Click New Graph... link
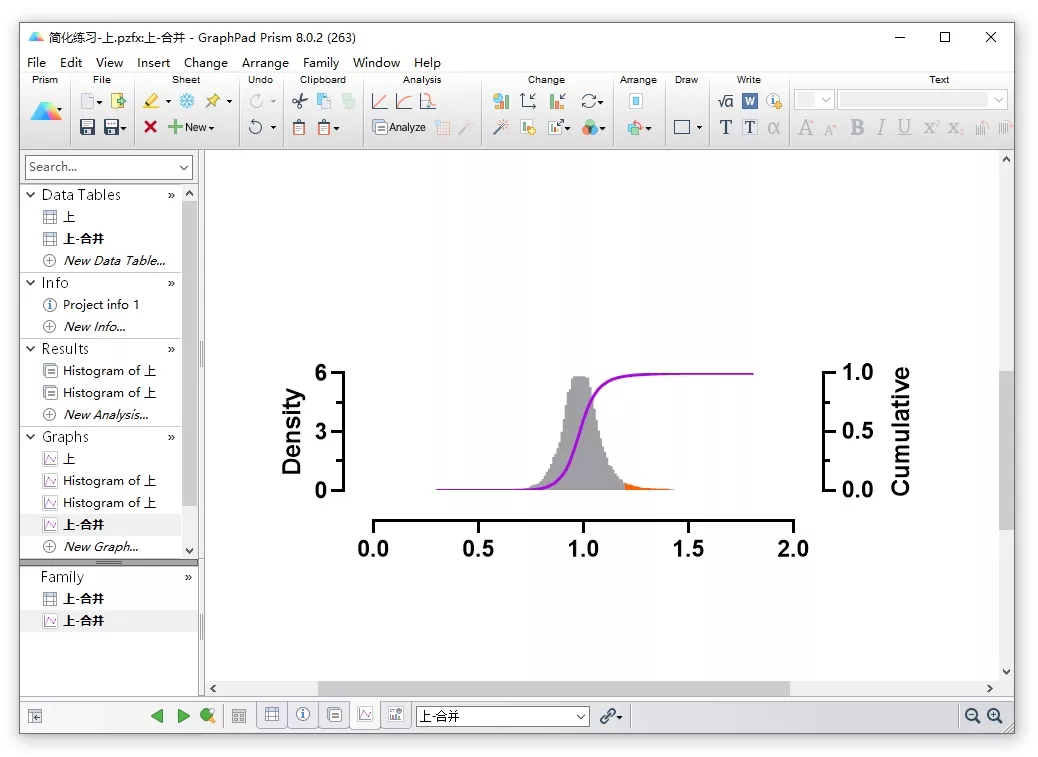This screenshot has width=1038, height=757. tap(101, 547)
